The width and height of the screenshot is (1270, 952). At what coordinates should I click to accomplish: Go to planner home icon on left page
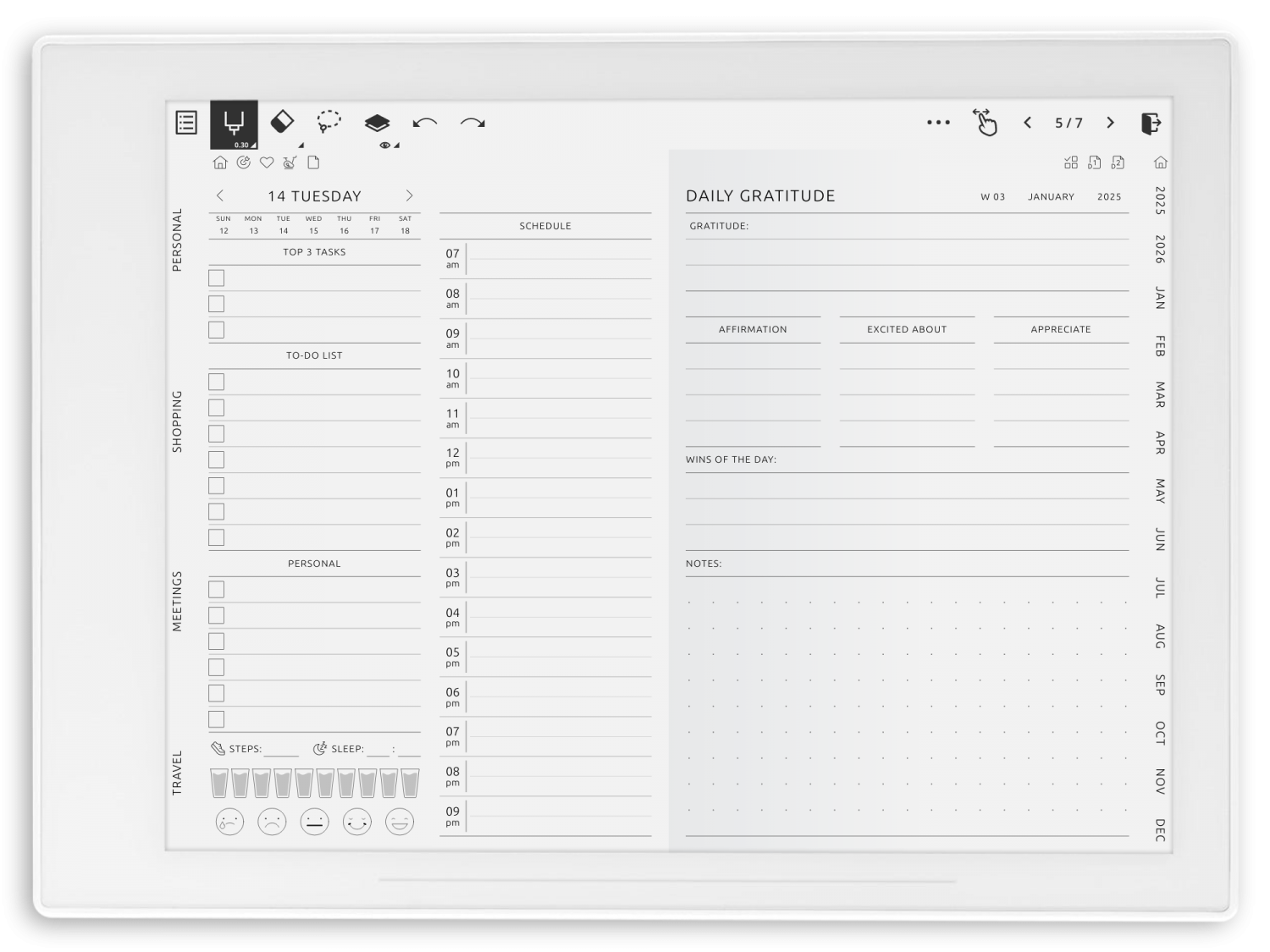click(x=220, y=162)
